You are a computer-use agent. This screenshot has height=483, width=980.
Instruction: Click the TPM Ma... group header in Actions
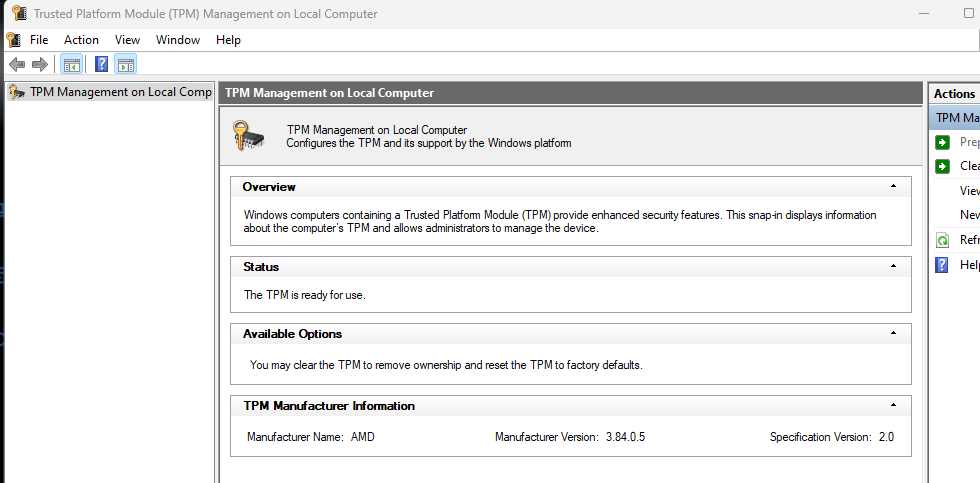pyautogui.click(x=954, y=117)
